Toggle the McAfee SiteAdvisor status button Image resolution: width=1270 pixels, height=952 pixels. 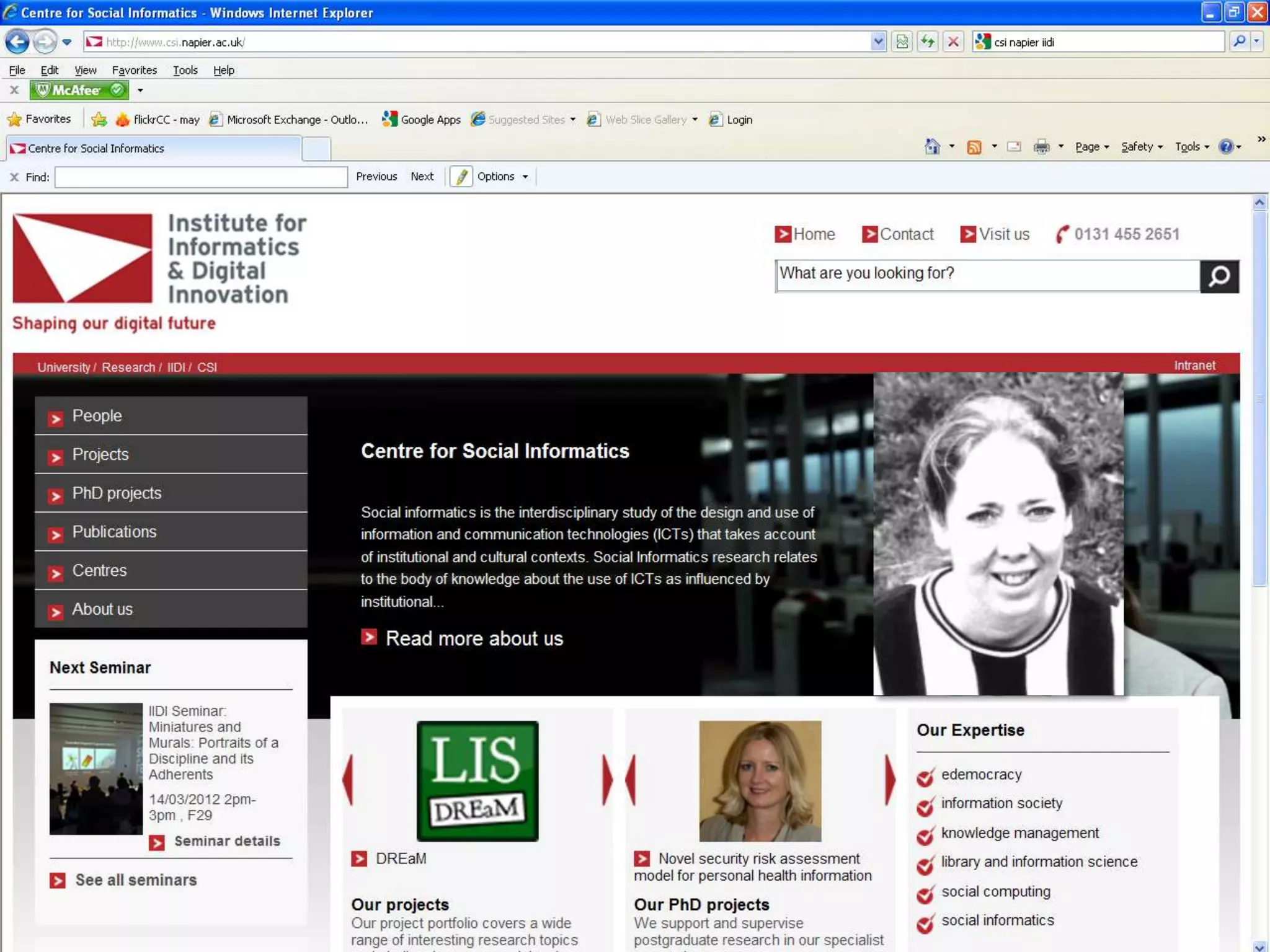(x=79, y=90)
